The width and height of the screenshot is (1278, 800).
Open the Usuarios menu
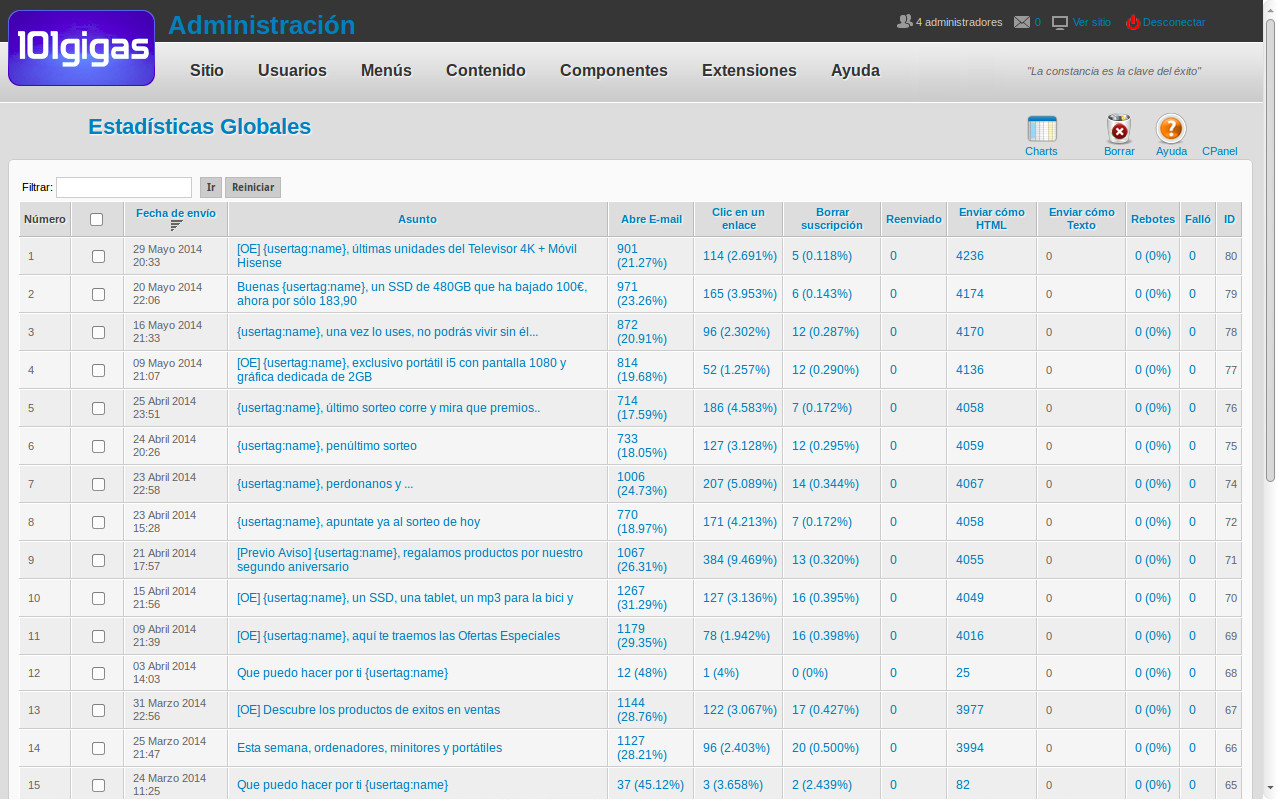(292, 71)
